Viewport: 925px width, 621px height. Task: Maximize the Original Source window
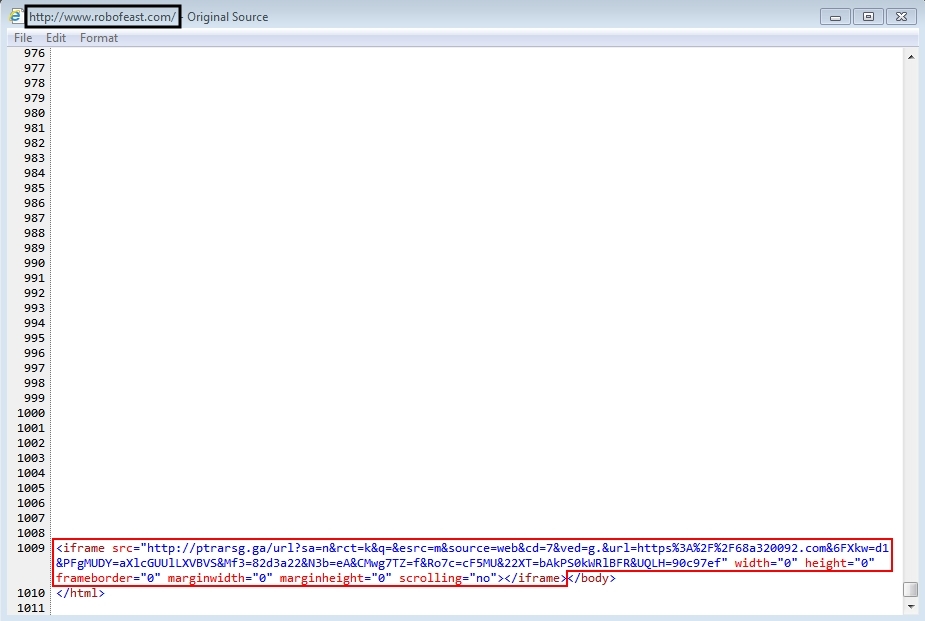tap(867, 16)
